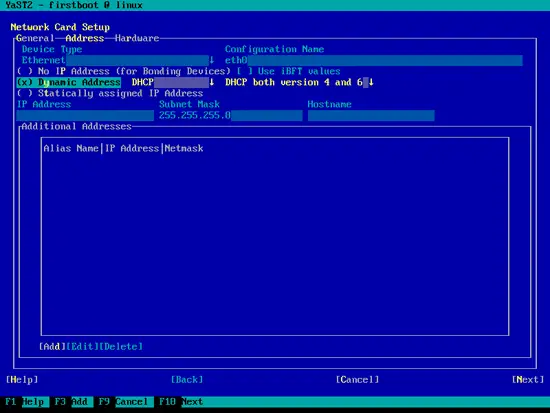Toggle the Use iBFT values checkbox
550x413 pixels.
pyautogui.click(x=289, y=71)
